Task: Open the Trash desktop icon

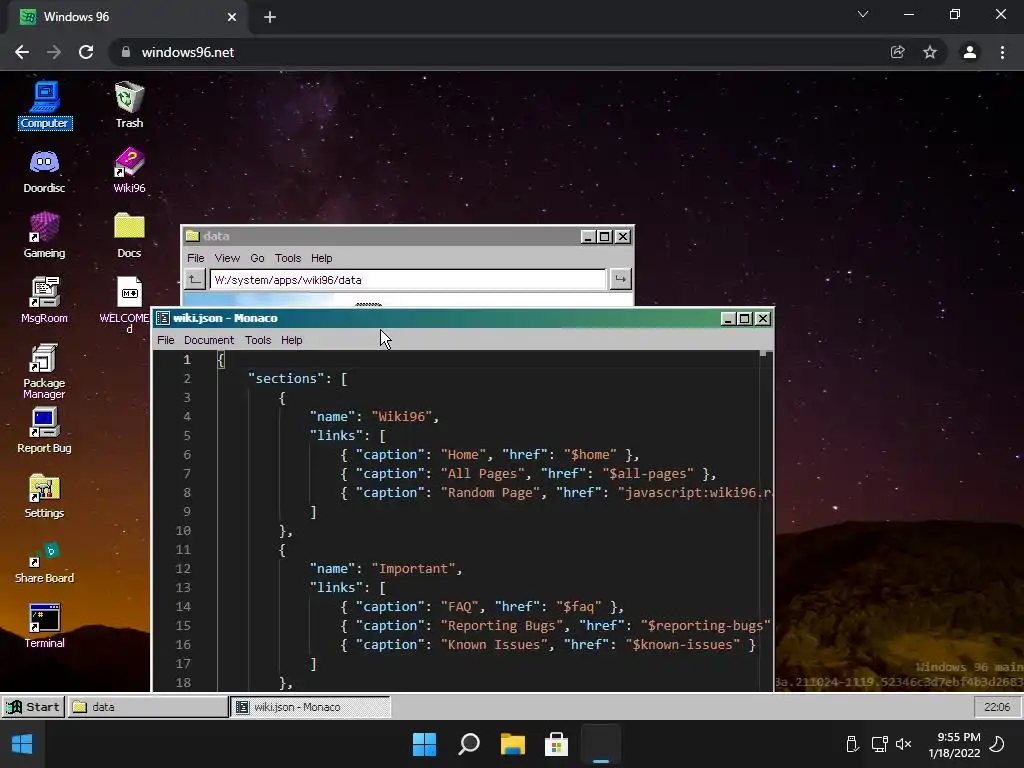Action: 129,104
